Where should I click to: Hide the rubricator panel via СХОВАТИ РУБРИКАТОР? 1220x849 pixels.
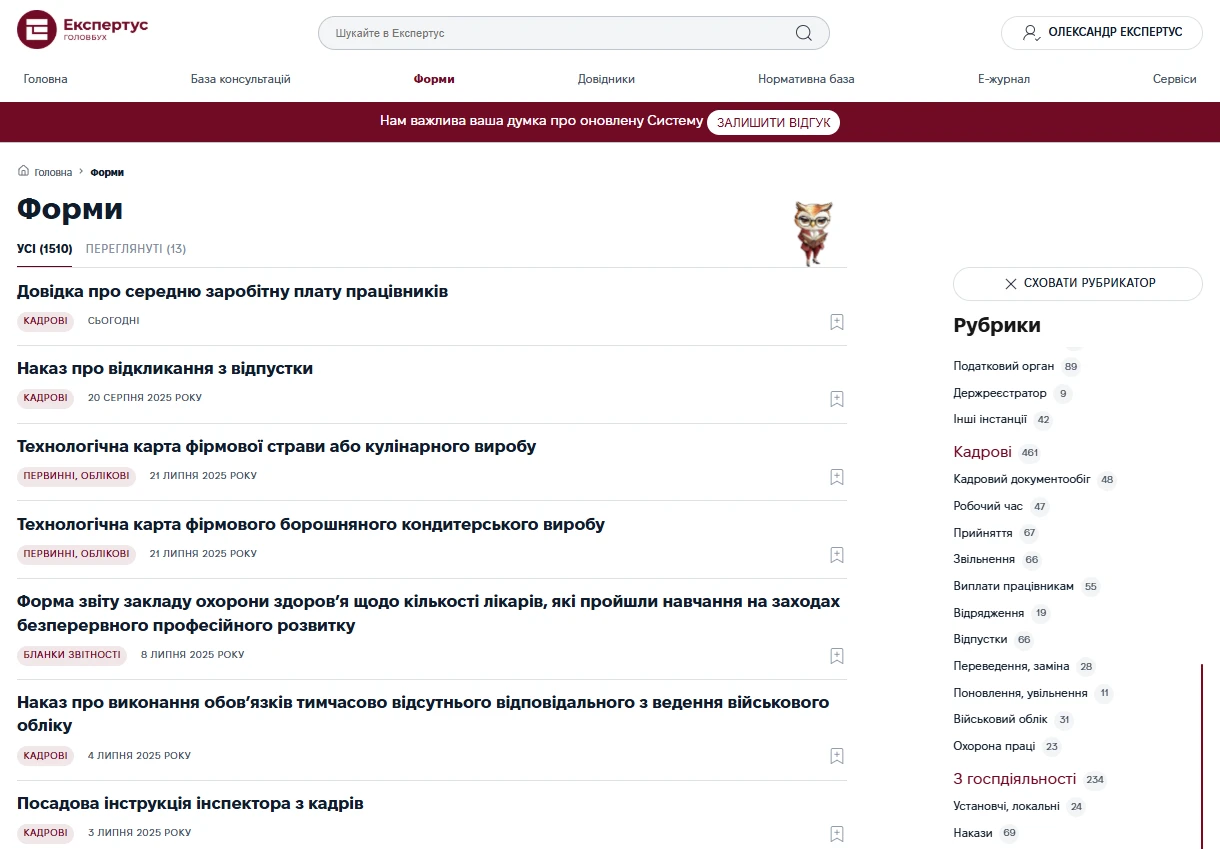[x=1077, y=284]
